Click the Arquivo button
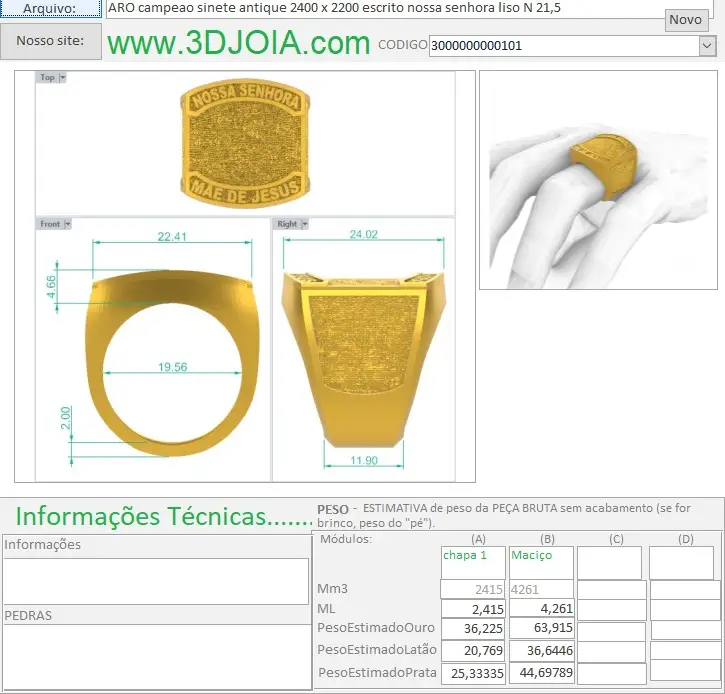This screenshot has width=725, height=694. [x=50, y=8]
